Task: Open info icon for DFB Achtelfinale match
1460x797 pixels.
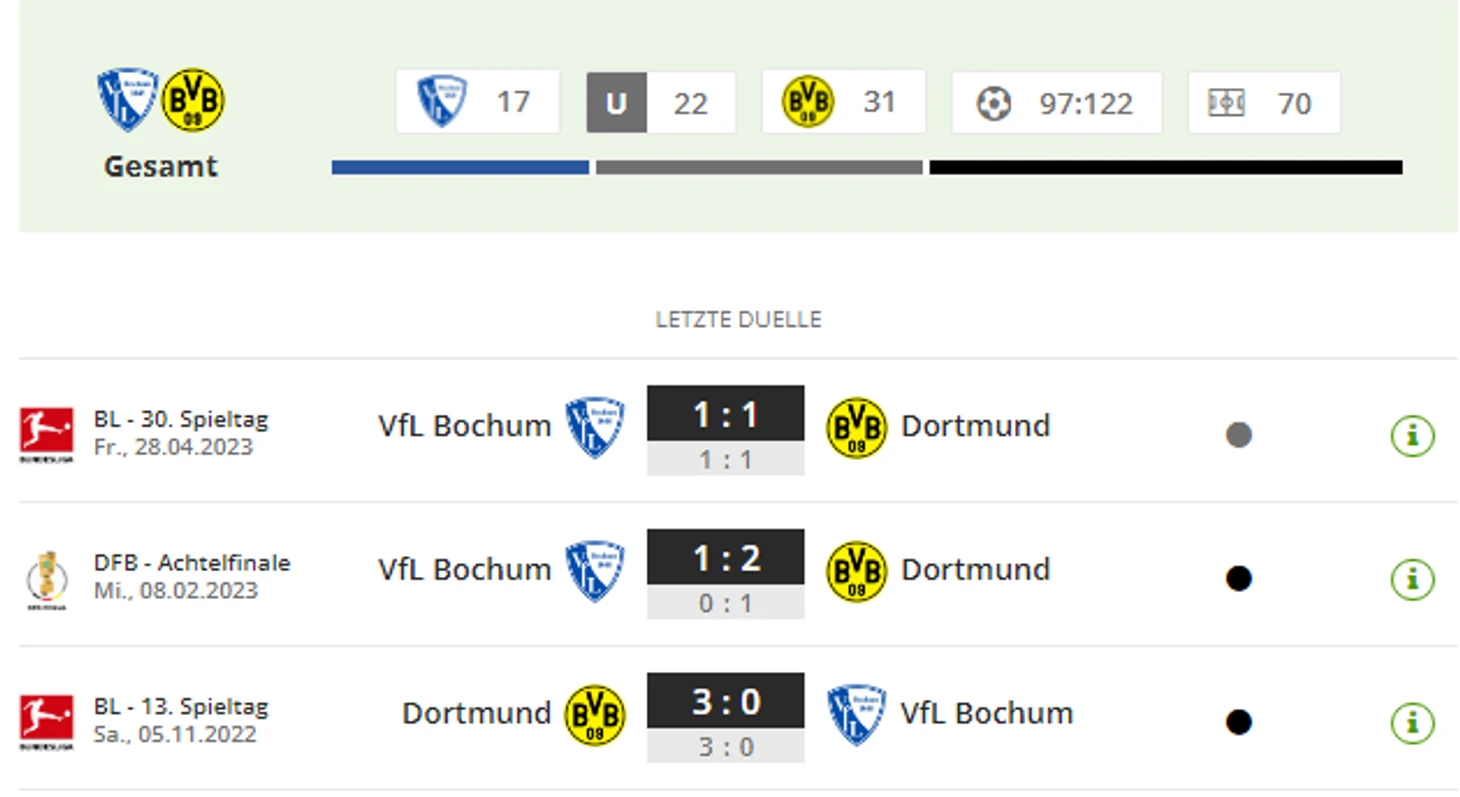Action: (1412, 579)
